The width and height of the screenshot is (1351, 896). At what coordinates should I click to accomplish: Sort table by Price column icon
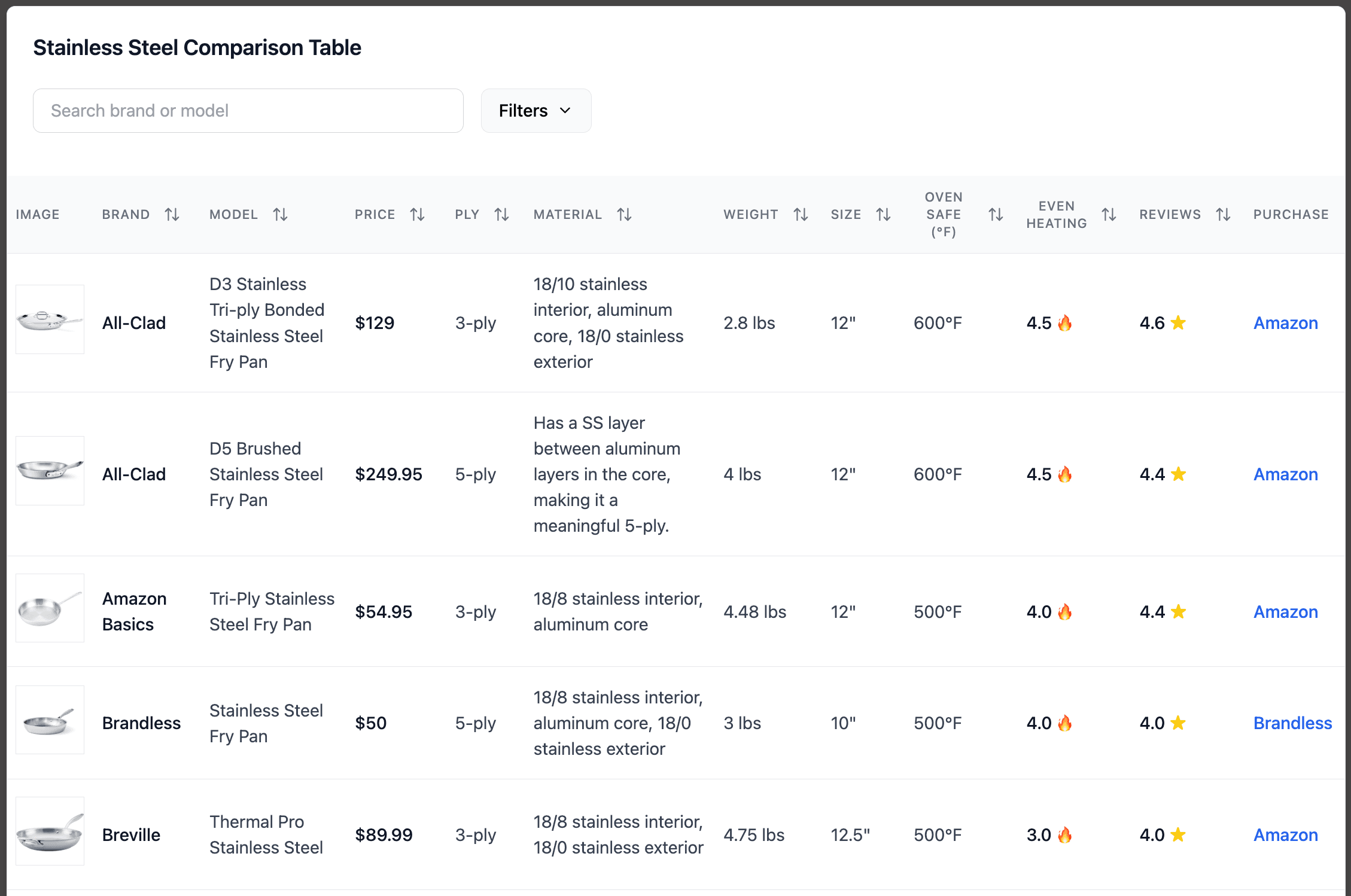tap(417, 214)
